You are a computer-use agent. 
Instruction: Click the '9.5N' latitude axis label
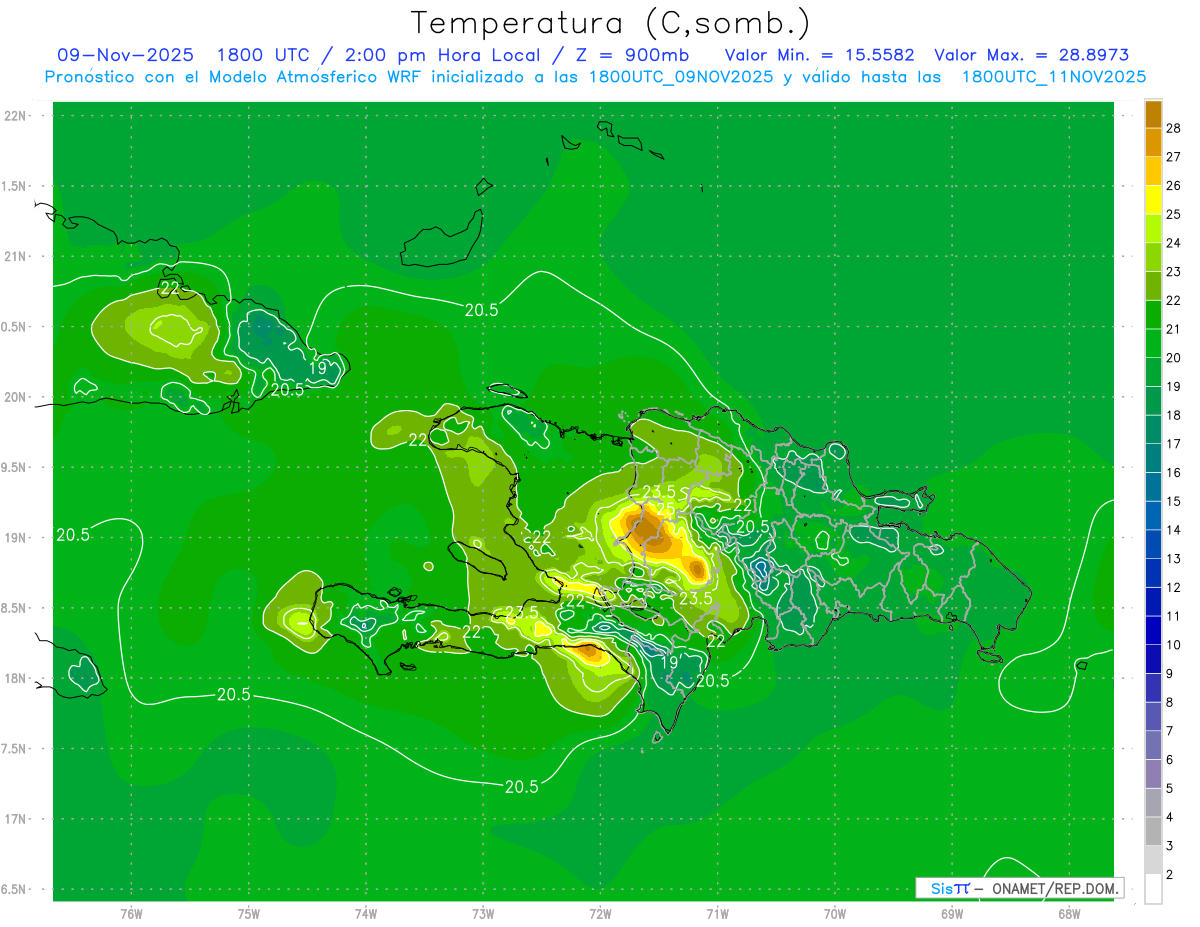(x=14, y=467)
